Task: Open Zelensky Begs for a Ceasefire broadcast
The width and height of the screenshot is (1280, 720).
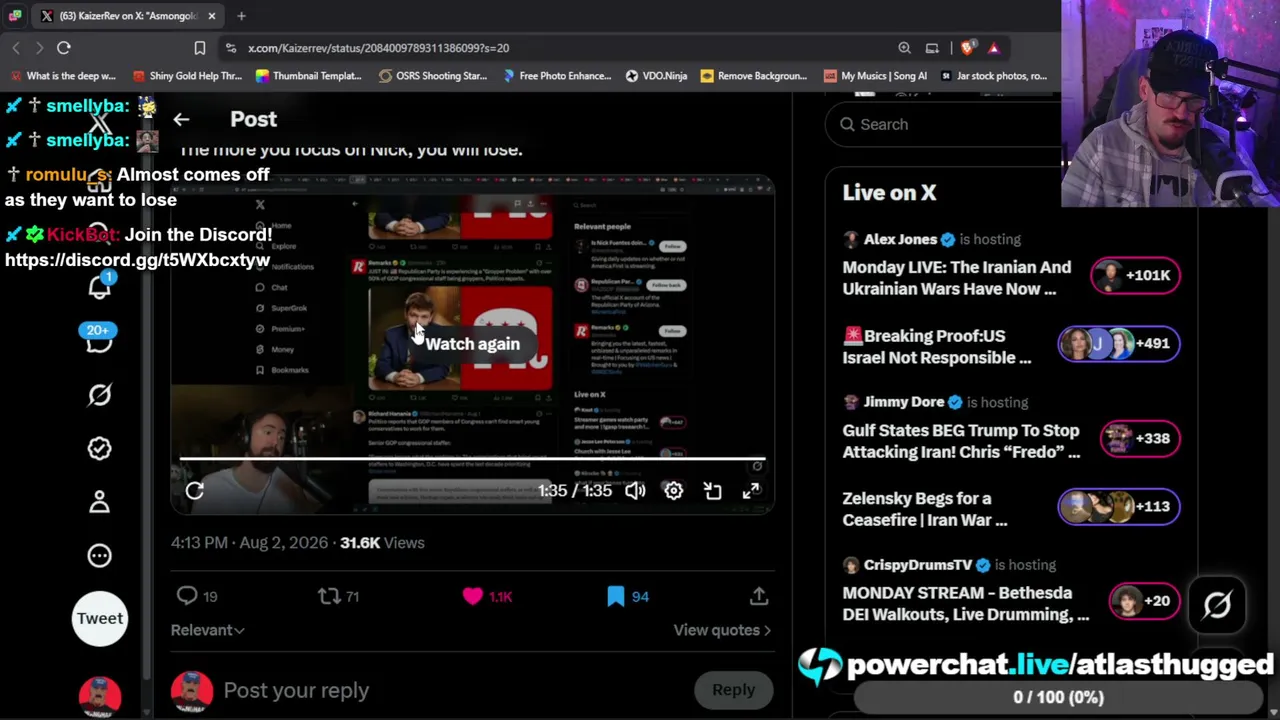Action: click(924, 509)
